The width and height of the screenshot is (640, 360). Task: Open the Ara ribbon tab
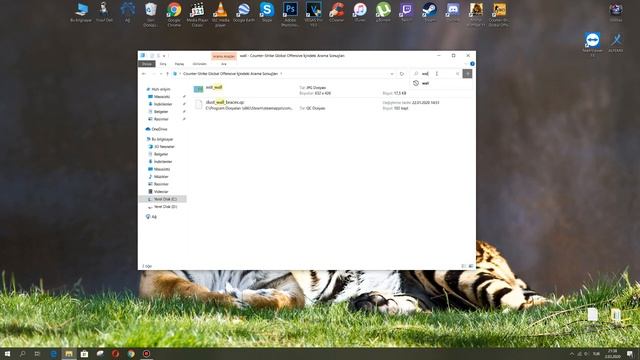click(224, 64)
